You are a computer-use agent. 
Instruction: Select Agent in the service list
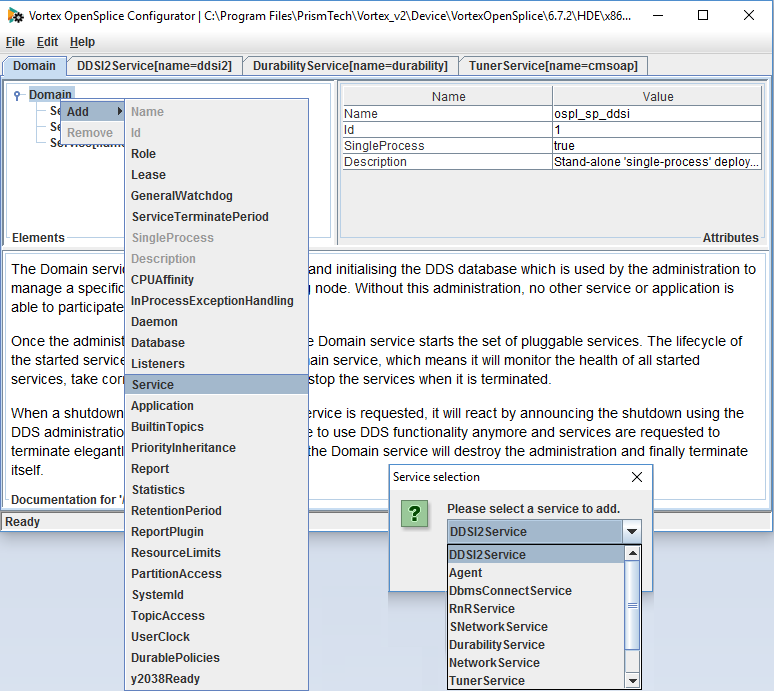(536, 573)
